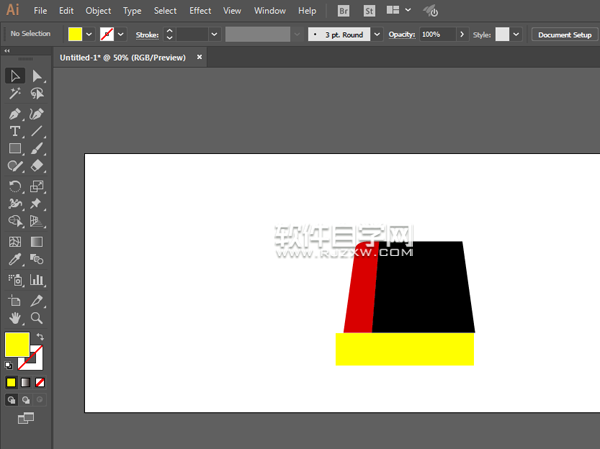600x449 pixels.
Task: Activate the Eyedropper tool
Action: (x=15, y=260)
